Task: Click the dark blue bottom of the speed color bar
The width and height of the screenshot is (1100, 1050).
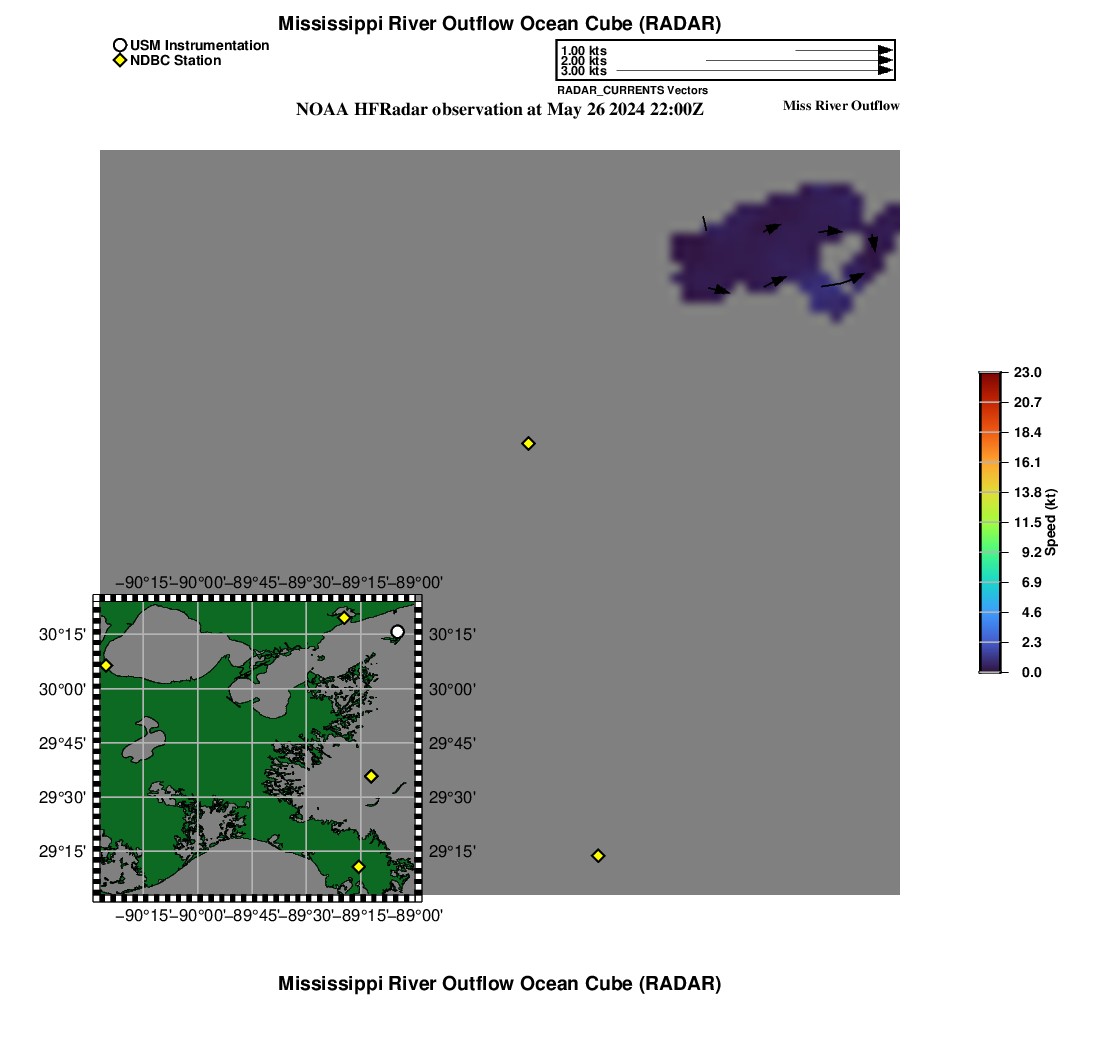Action: tap(990, 664)
